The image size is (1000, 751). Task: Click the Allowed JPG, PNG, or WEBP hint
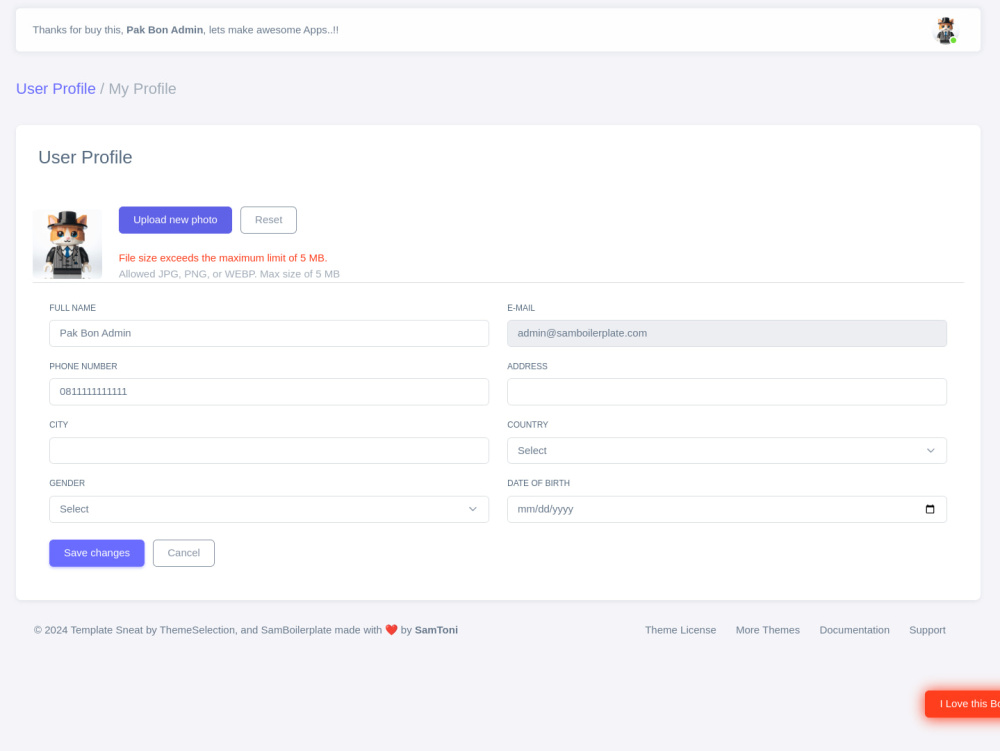coord(229,274)
